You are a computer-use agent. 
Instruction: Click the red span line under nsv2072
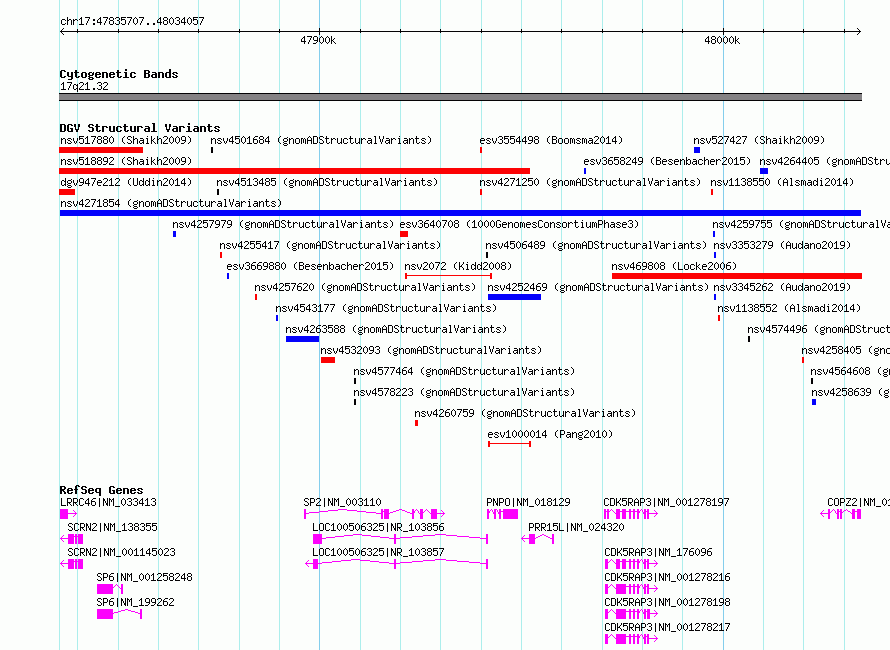coord(448,276)
